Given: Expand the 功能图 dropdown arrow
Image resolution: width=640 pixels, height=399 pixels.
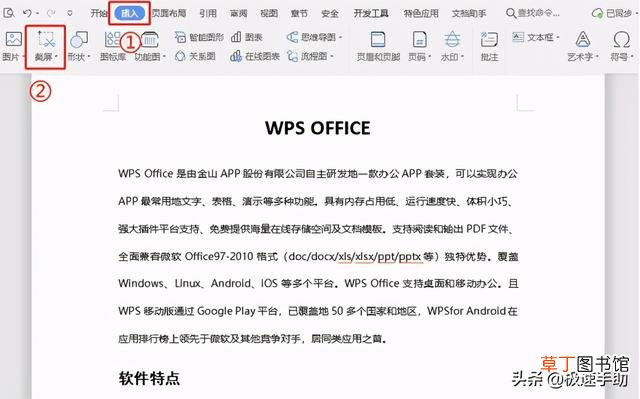Looking at the screenshot, I should click(x=164, y=57).
